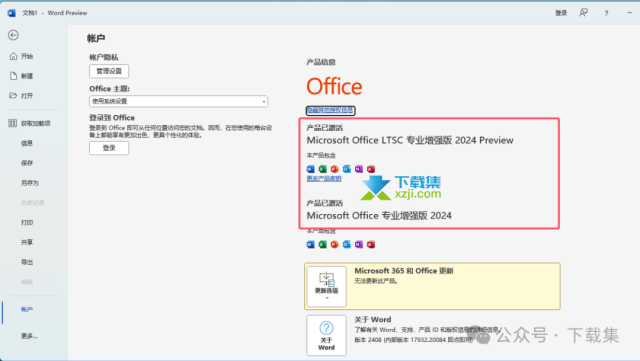Image resolution: width=640 pixels, height=361 pixels.
Task: Click the 无法更新此产品 message
Action: tap(376, 281)
